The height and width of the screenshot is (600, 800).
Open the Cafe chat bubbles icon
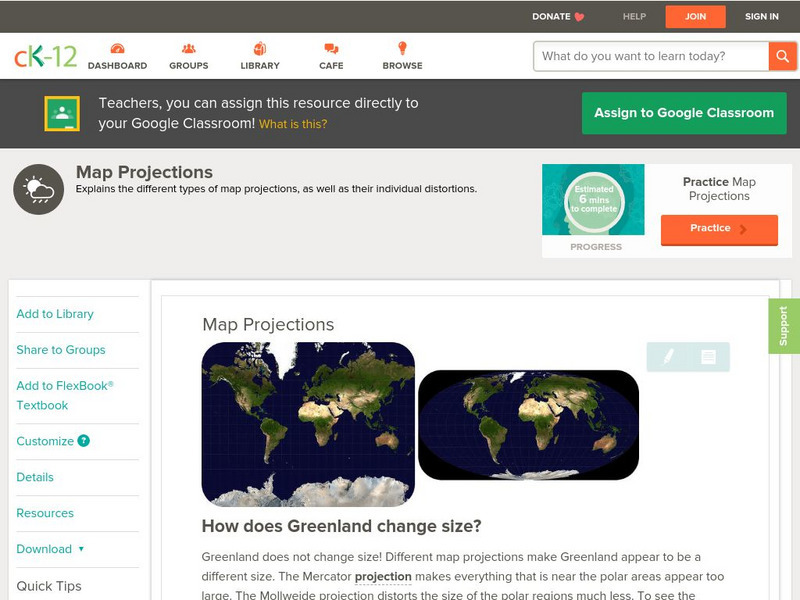point(331,48)
